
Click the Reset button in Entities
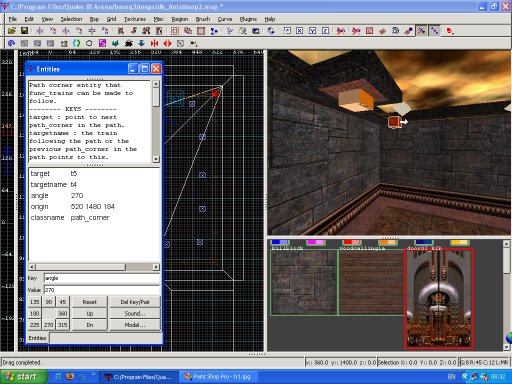[x=90, y=302]
